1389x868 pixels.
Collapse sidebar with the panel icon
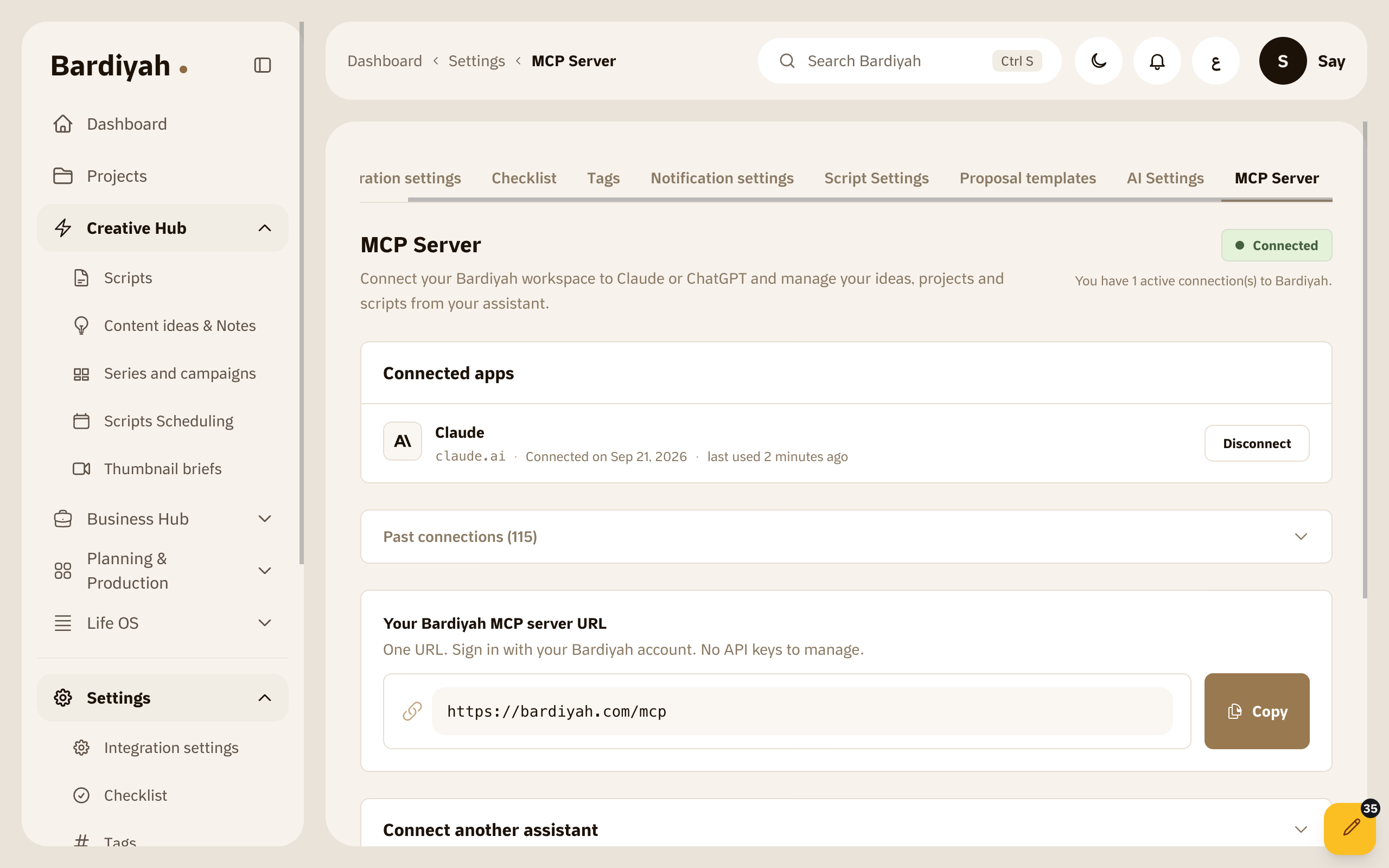coord(262,65)
